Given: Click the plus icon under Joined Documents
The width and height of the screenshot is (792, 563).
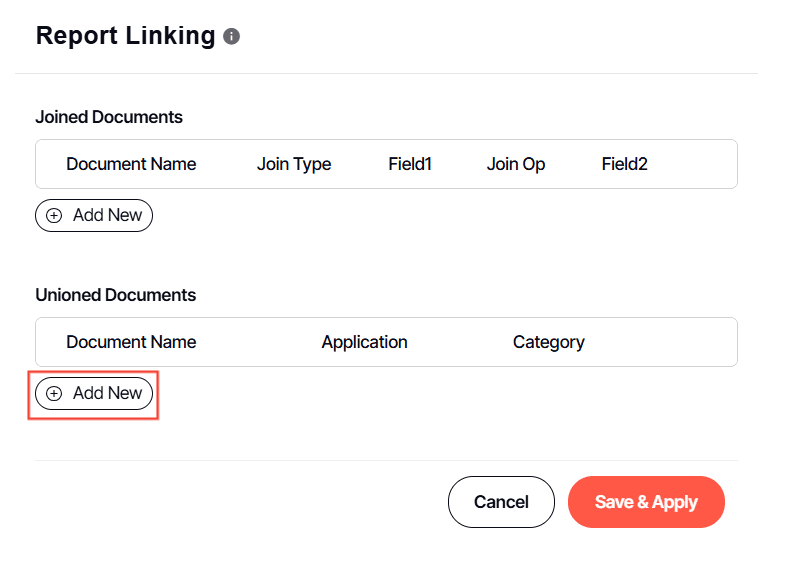Looking at the screenshot, I should (x=54, y=215).
